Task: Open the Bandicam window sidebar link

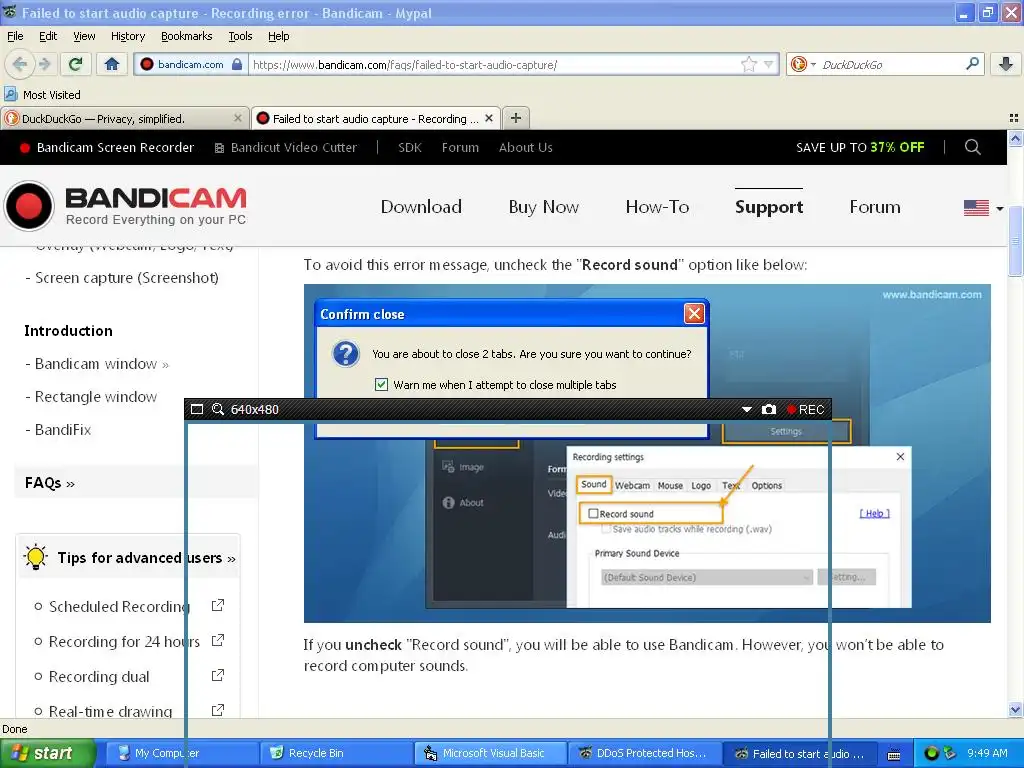Action: [97, 364]
